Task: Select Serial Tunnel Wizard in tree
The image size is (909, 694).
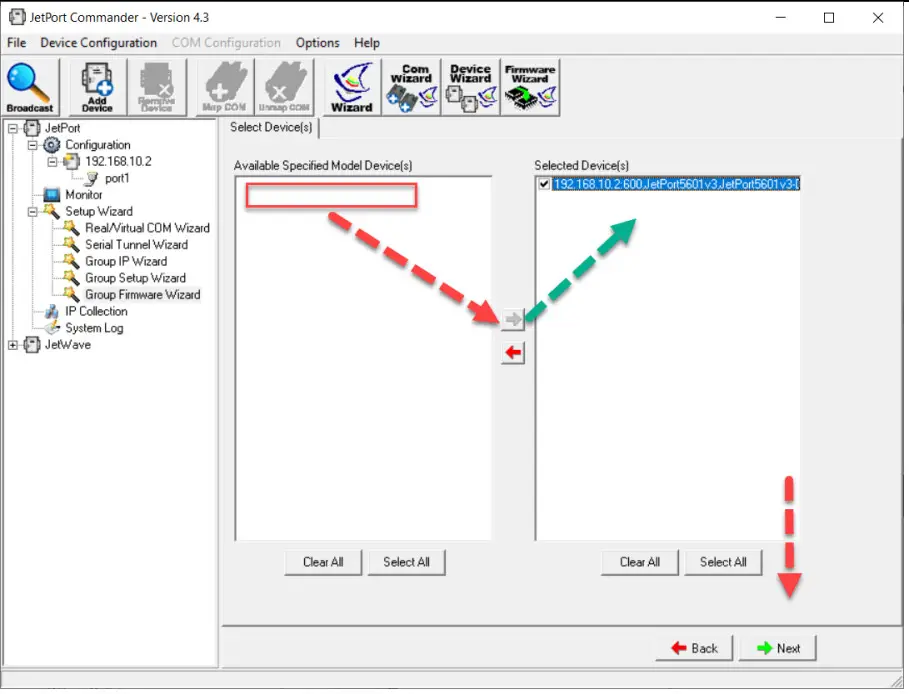Action: [x=136, y=245]
